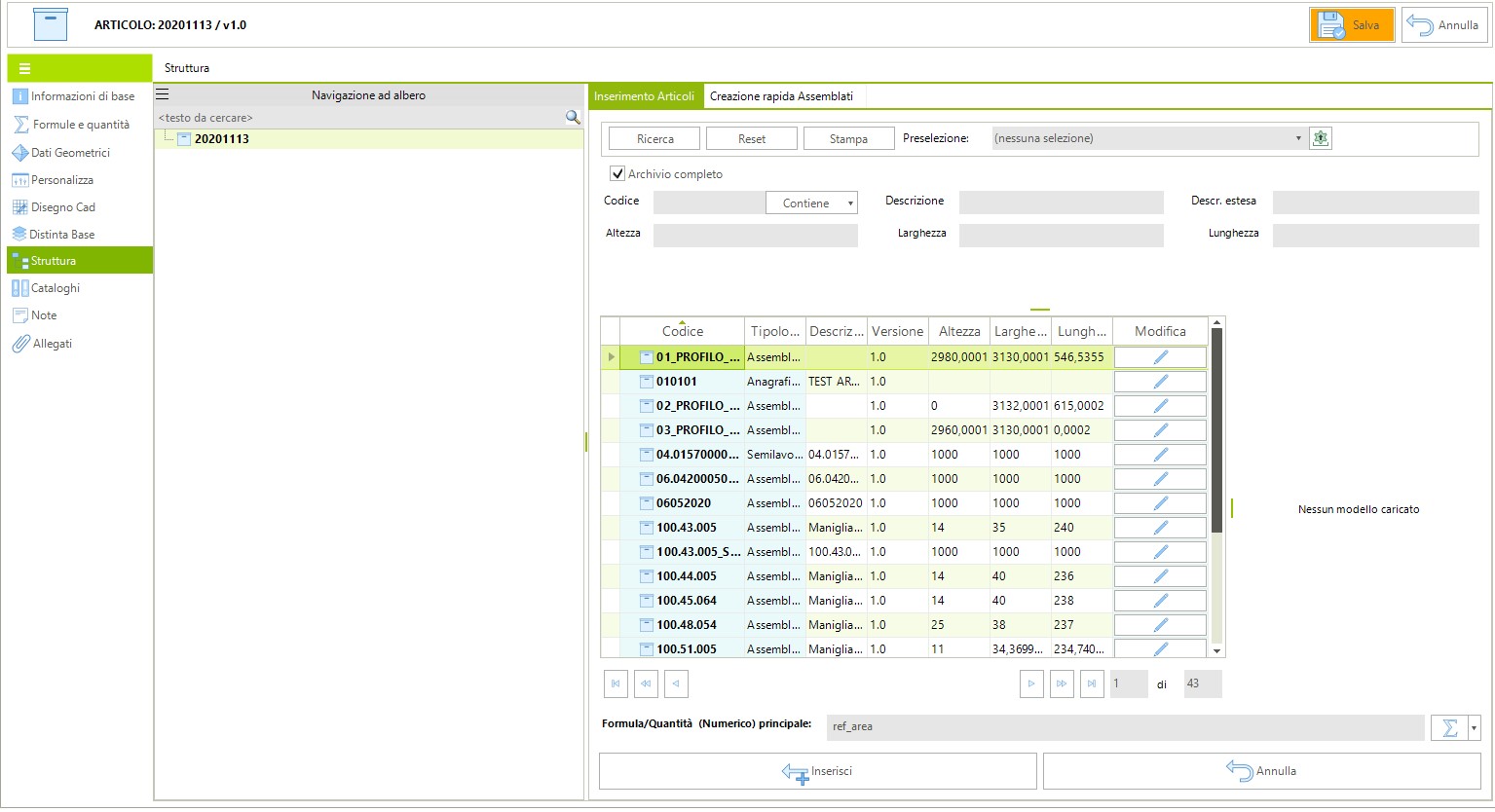The image size is (1495, 812).
Task: Switch to Creazione rapida Assemblati tab
Action: click(x=781, y=96)
